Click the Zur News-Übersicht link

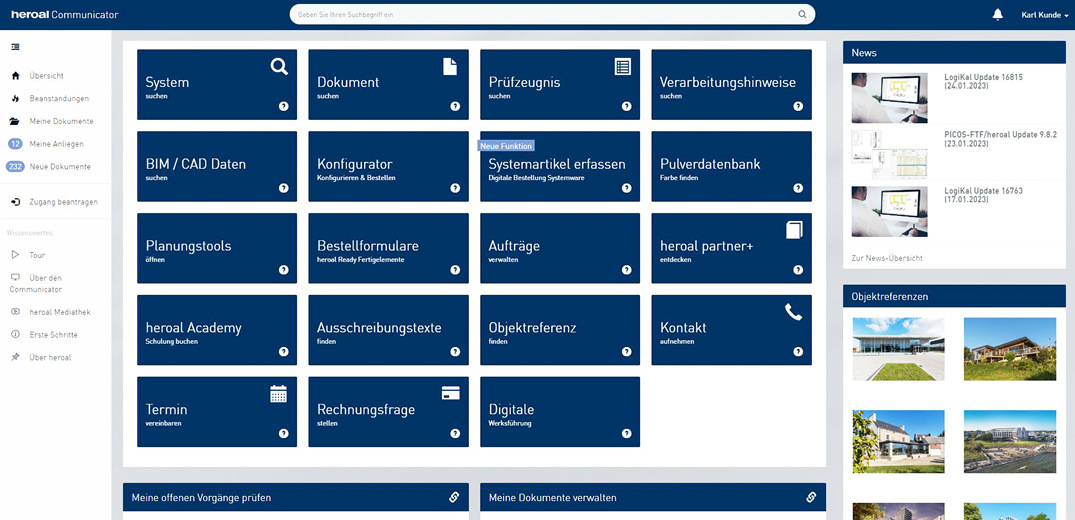point(886,258)
